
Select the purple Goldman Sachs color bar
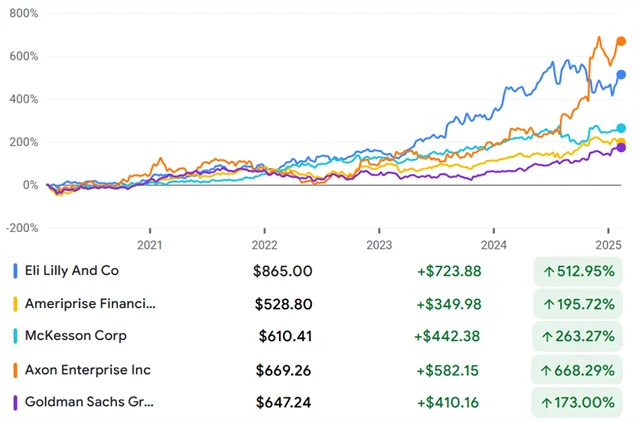coord(14,404)
